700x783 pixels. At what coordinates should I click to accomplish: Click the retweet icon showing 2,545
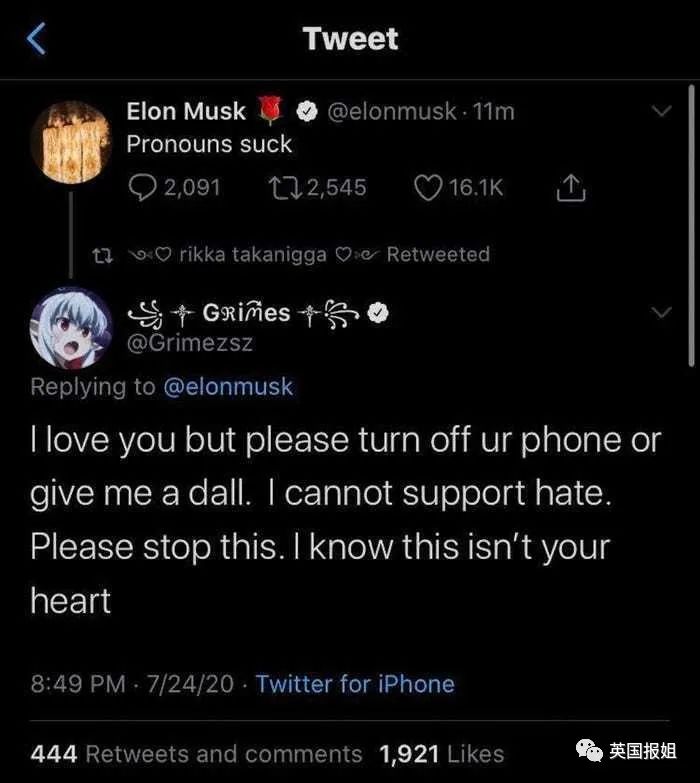pyautogui.click(x=281, y=187)
